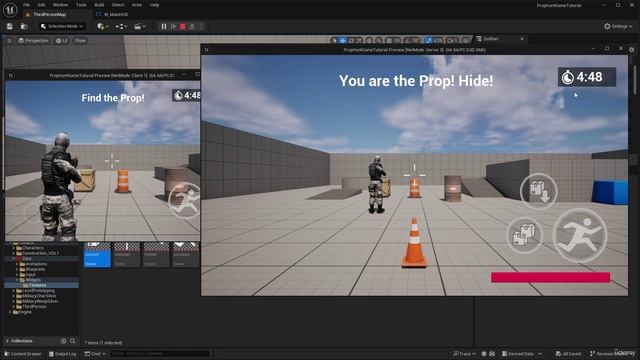Switch to the ThirdPersonMap tab
The image size is (640, 360).
coord(49,14)
